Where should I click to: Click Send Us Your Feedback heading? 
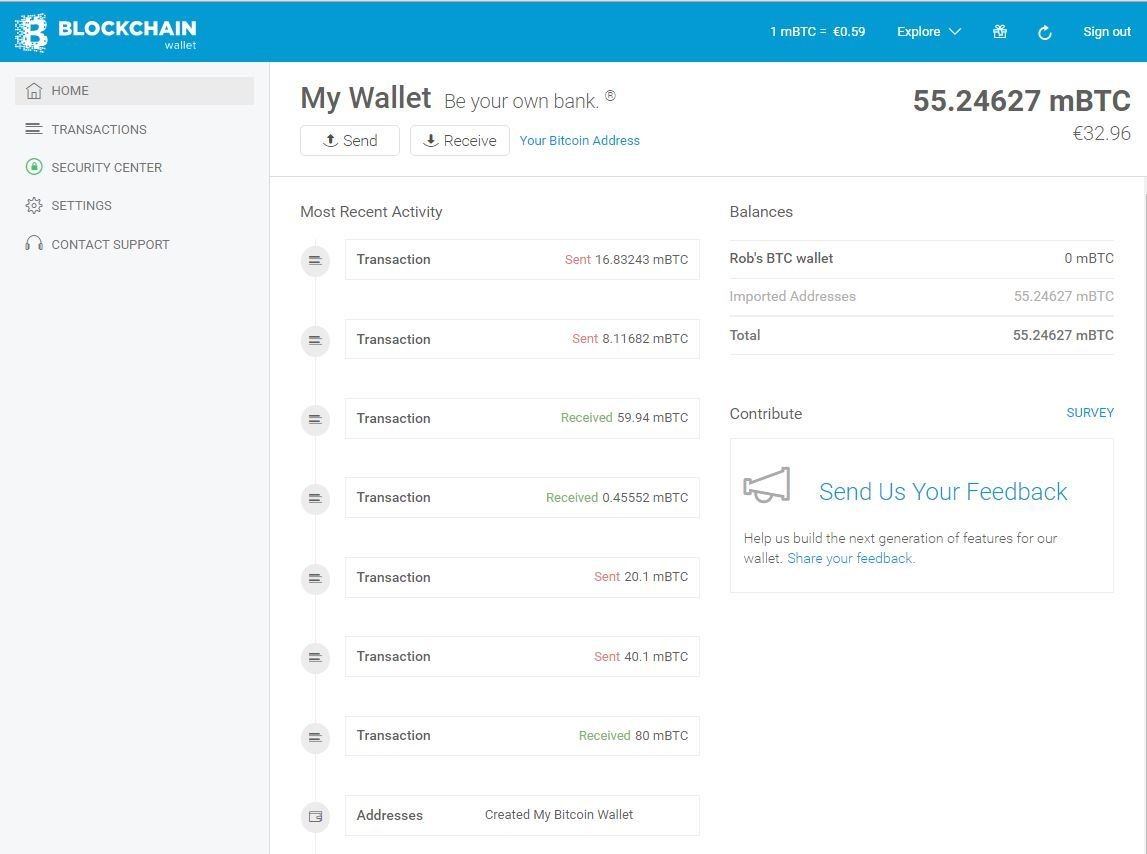[x=943, y=492]
